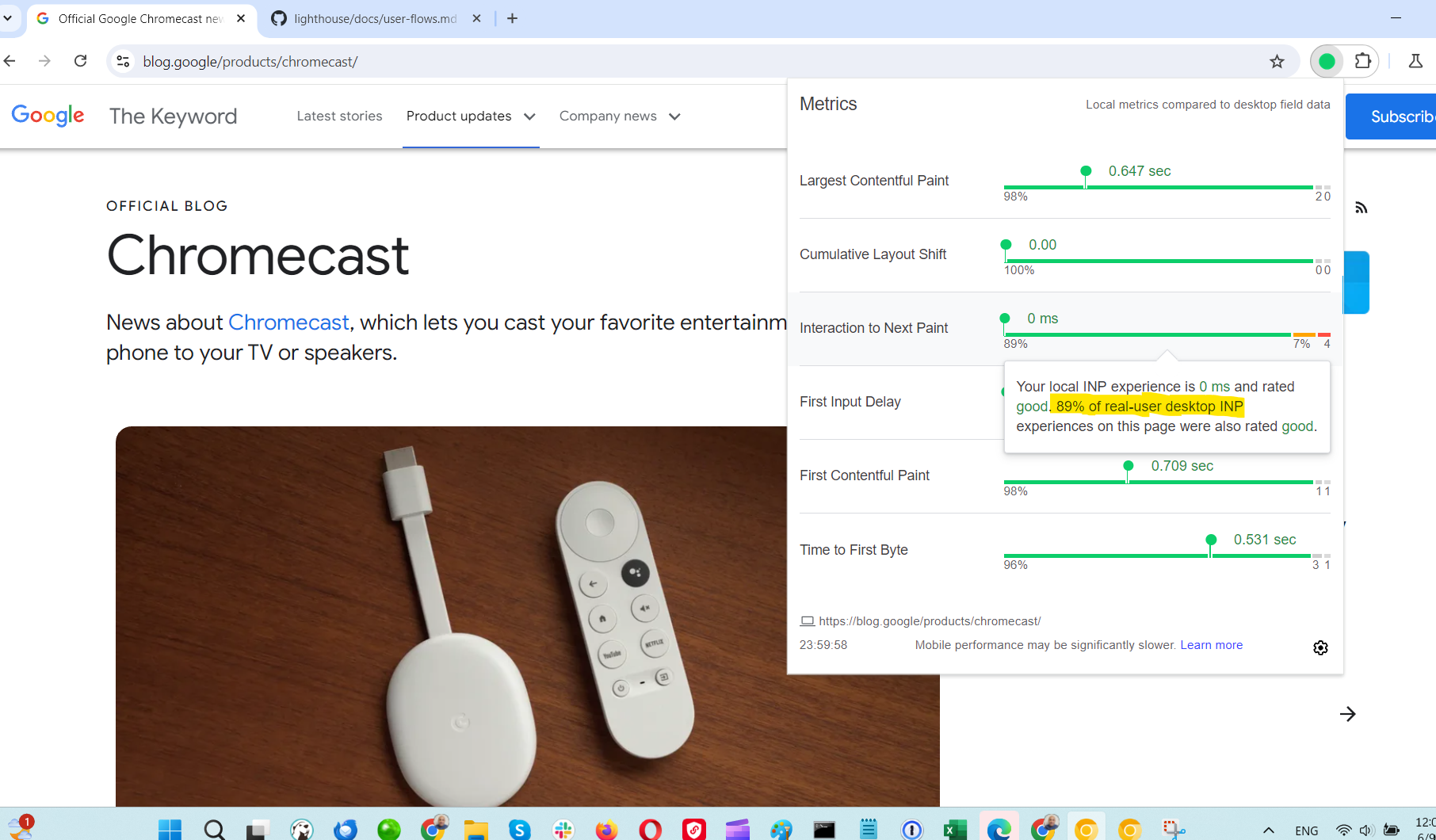Reload the current page

[x=80, y=61]
